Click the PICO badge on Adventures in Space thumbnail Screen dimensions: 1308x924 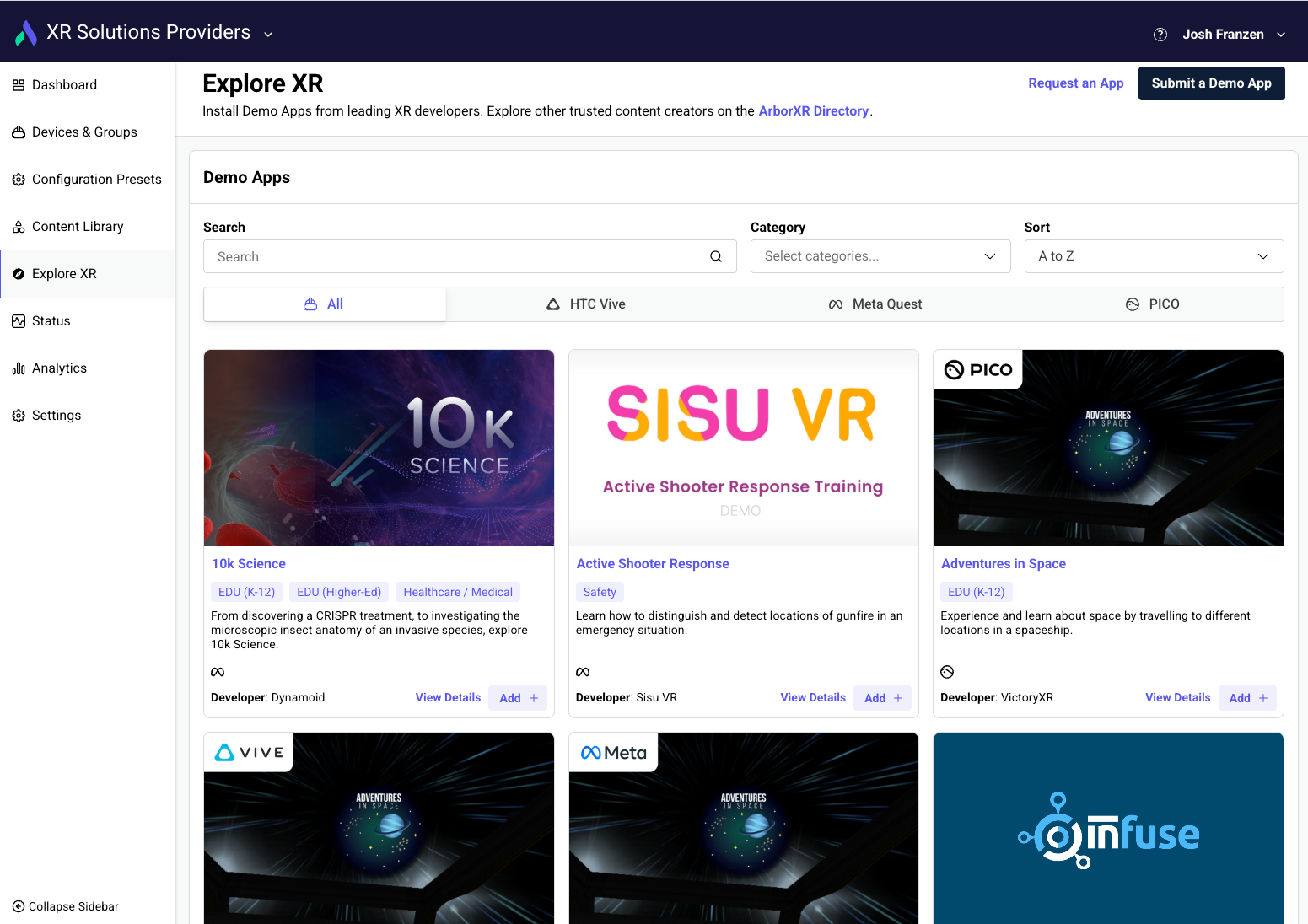pos(978,369)
